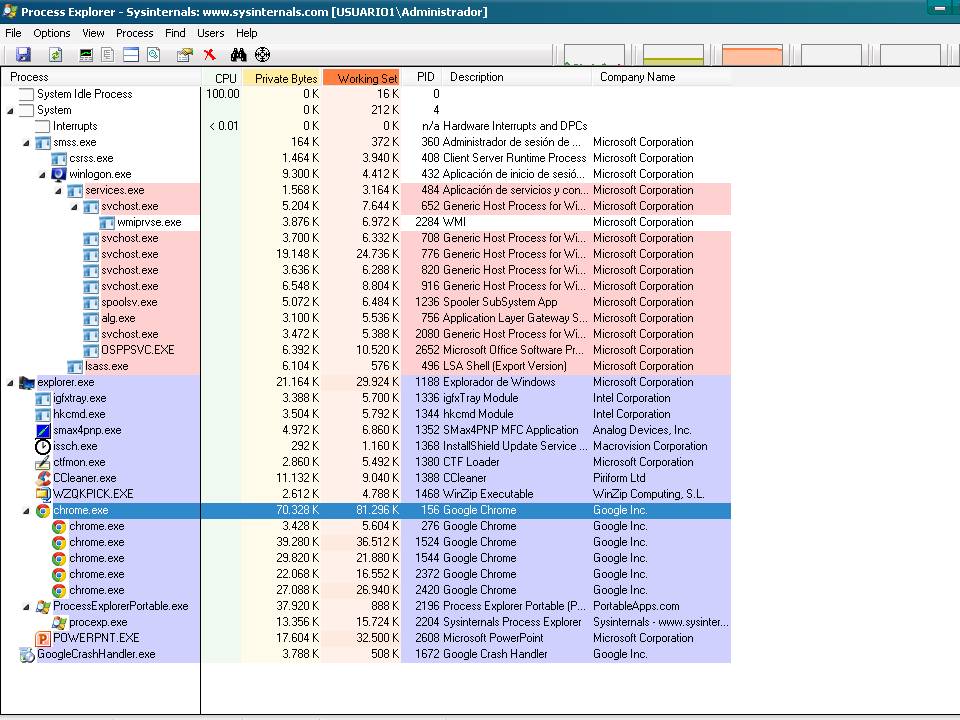Toggle the process tree view icon
The image size is (960, 720).
click(x=108, y=54)
